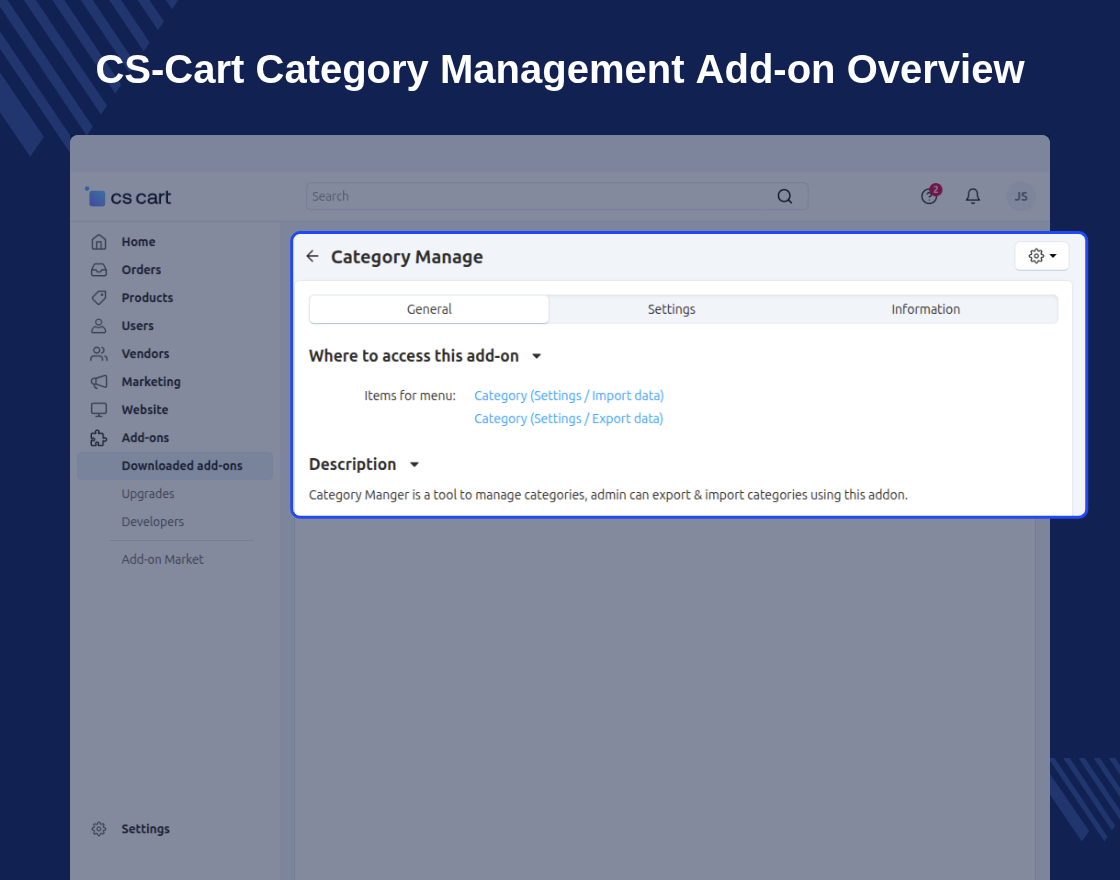Viewport: 1120px width, 880px height.
Task: Switch to the General tab
Action: [x=429, y=309]
